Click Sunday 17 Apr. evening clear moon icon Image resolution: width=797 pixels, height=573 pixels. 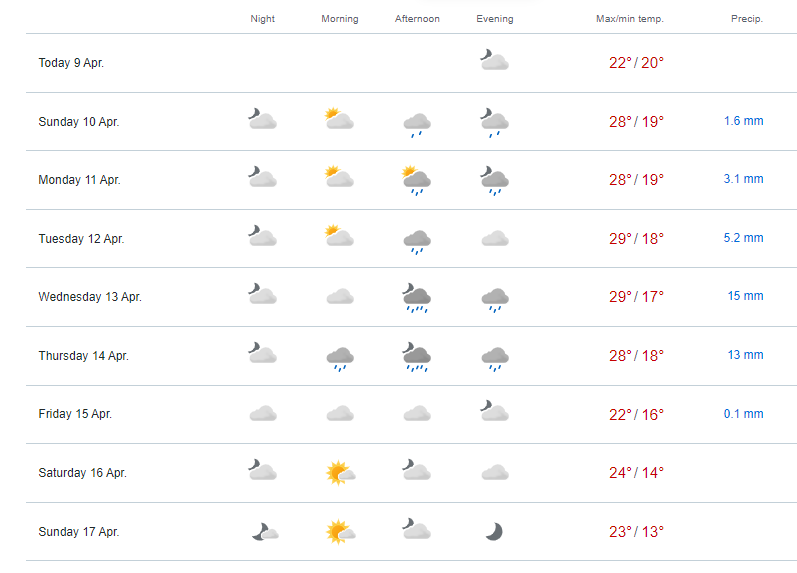pos(494,531)
